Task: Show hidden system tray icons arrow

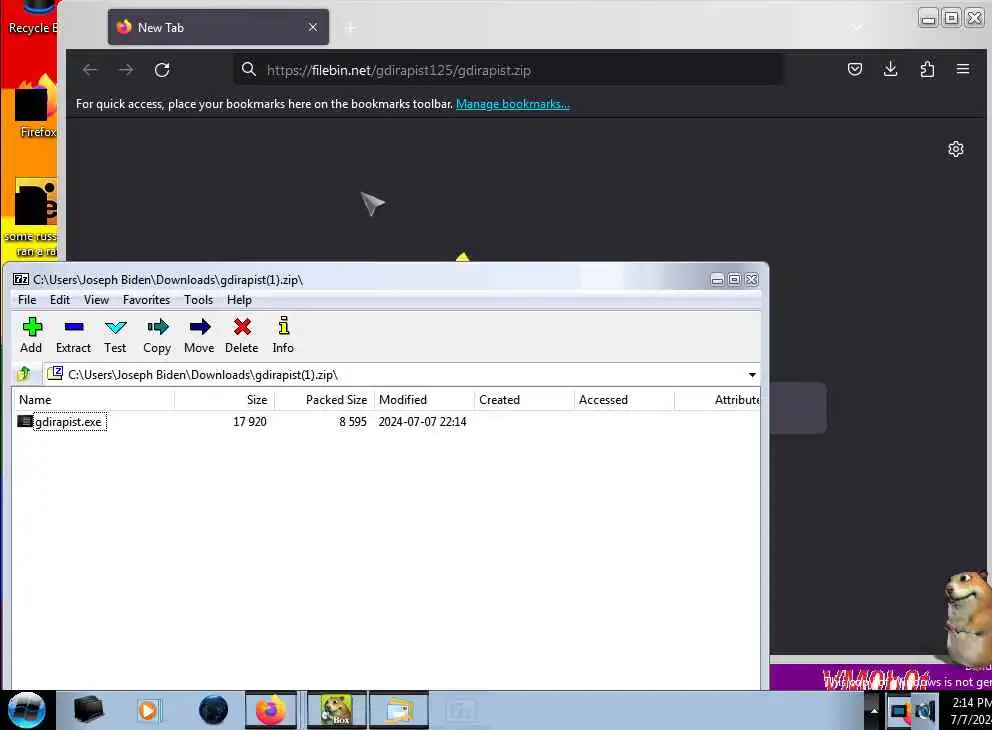Action: pyautogui.click(x=873, y=711)
